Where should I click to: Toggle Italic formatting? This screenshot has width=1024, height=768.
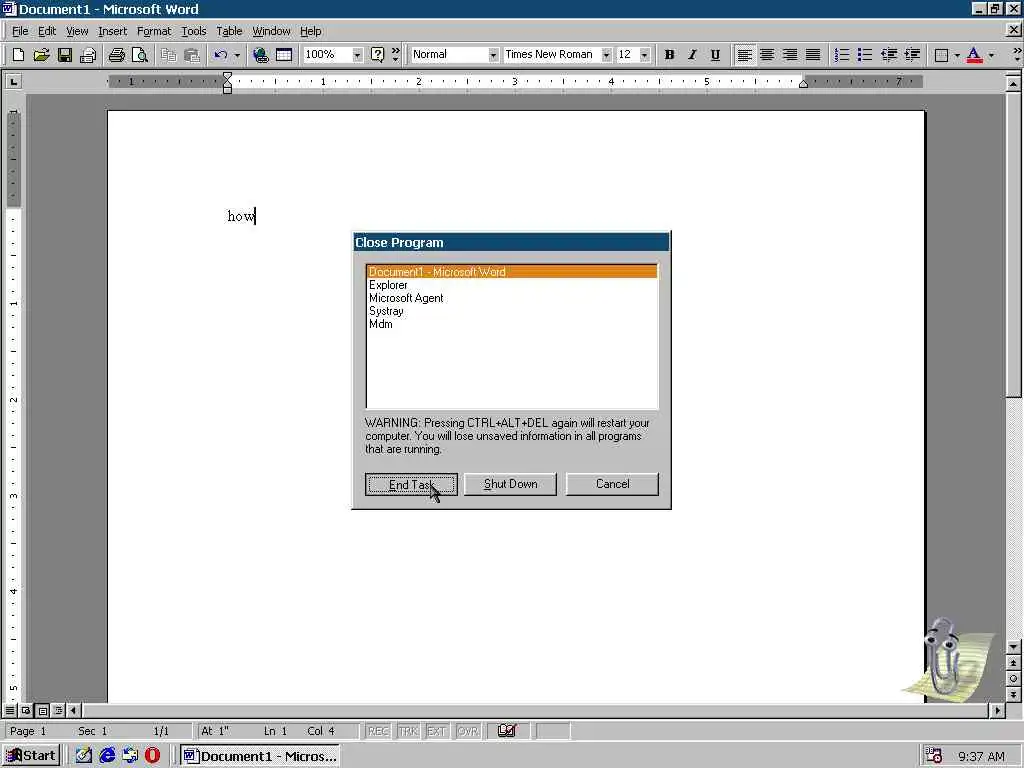point(692,55)
